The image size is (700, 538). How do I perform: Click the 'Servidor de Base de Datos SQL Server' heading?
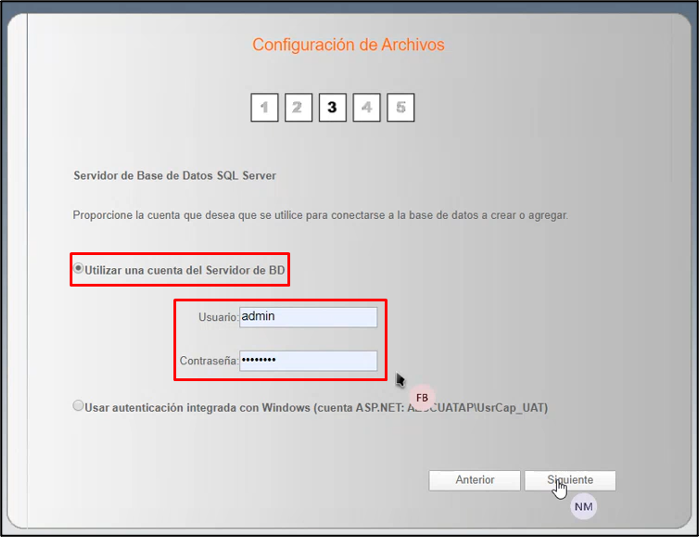175,175
